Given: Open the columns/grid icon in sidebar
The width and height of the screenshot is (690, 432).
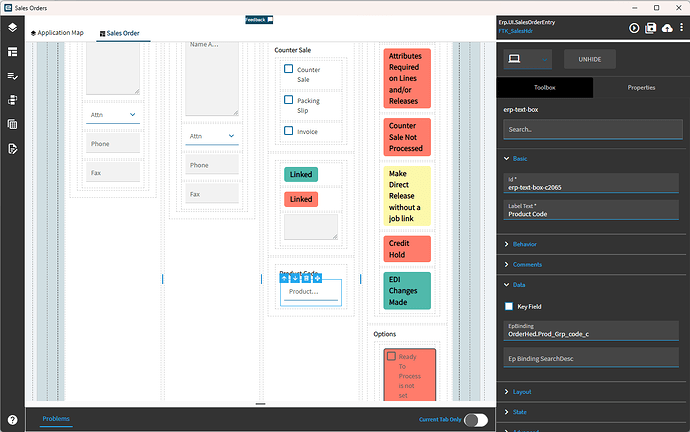Looking at the screenshot, I should click(x=12, y=124).
